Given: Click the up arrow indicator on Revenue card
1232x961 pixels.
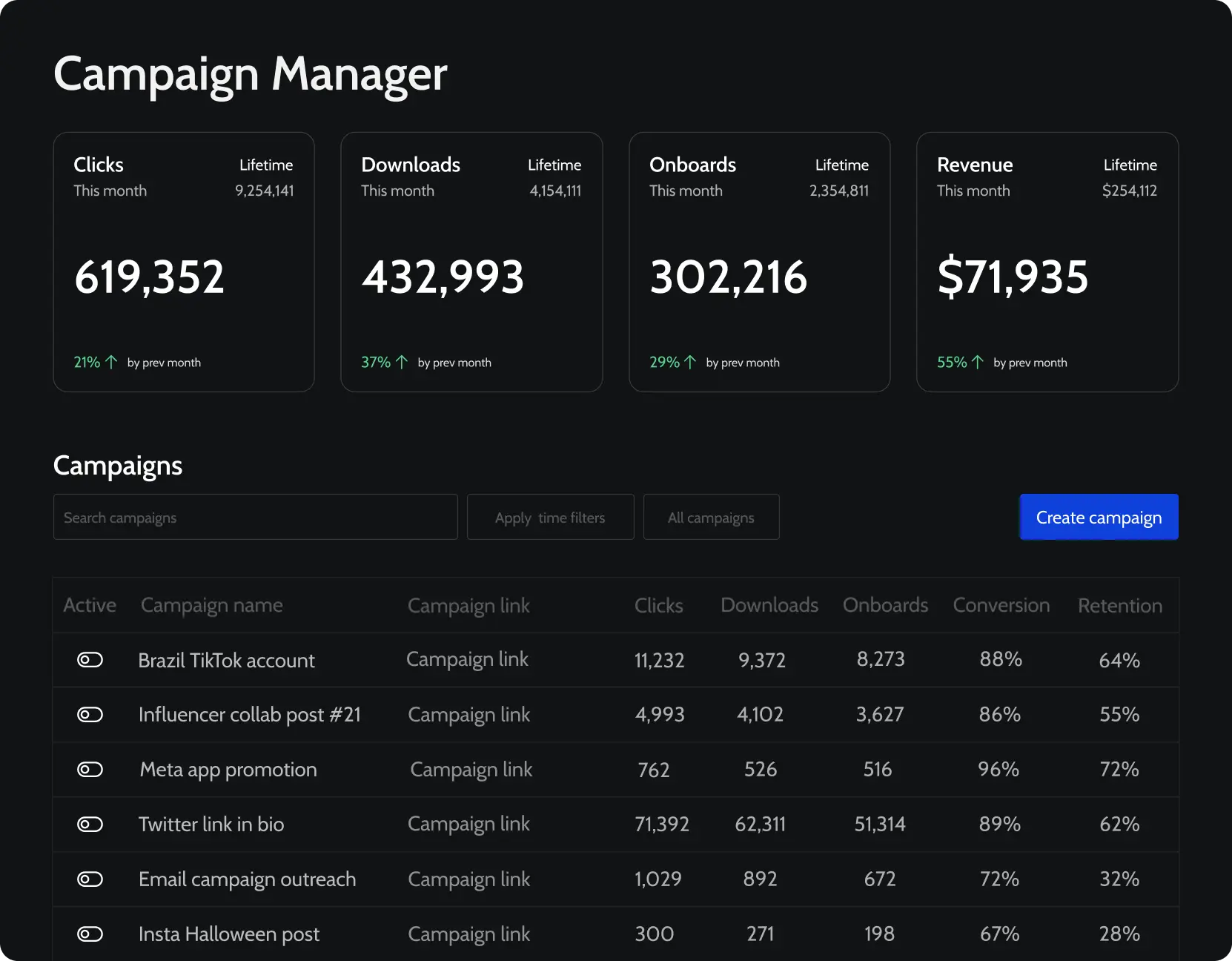Looking at the screenshot, I should coord(977,362).
